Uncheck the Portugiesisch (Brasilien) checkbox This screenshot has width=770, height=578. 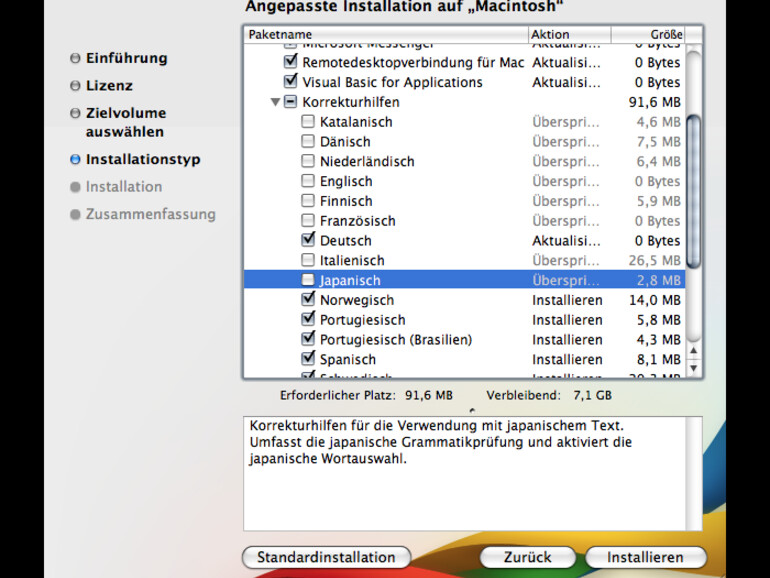308,338
